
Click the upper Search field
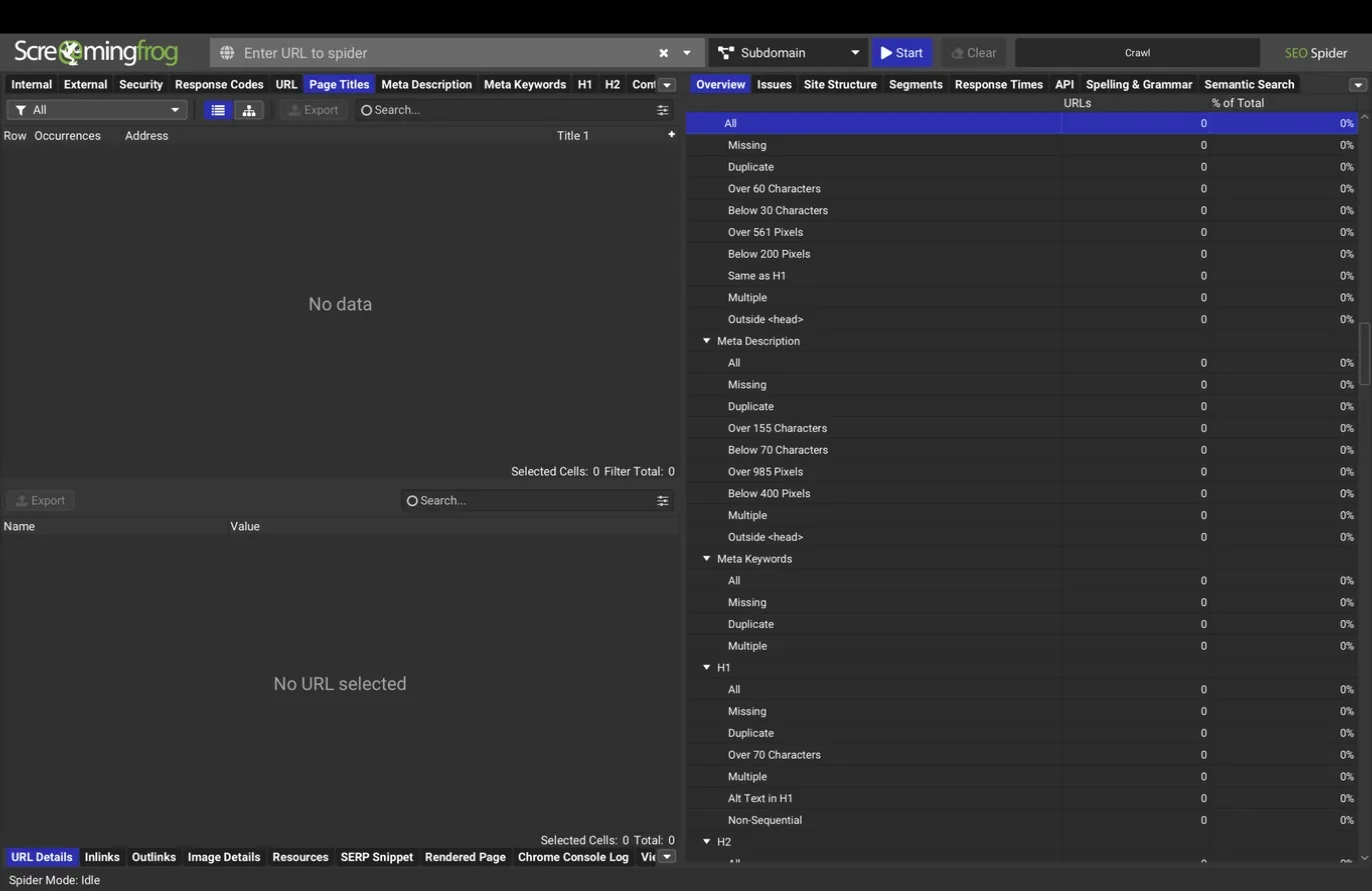pos(505,110)
